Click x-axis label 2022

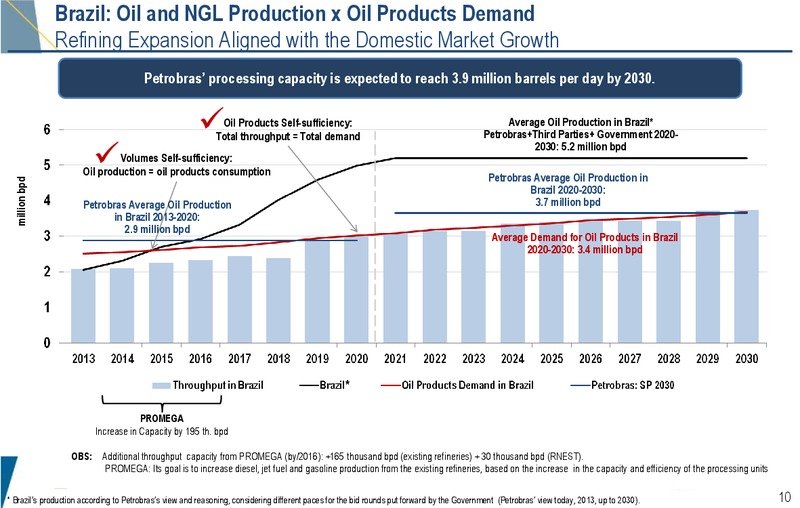(x=435, y=359)
